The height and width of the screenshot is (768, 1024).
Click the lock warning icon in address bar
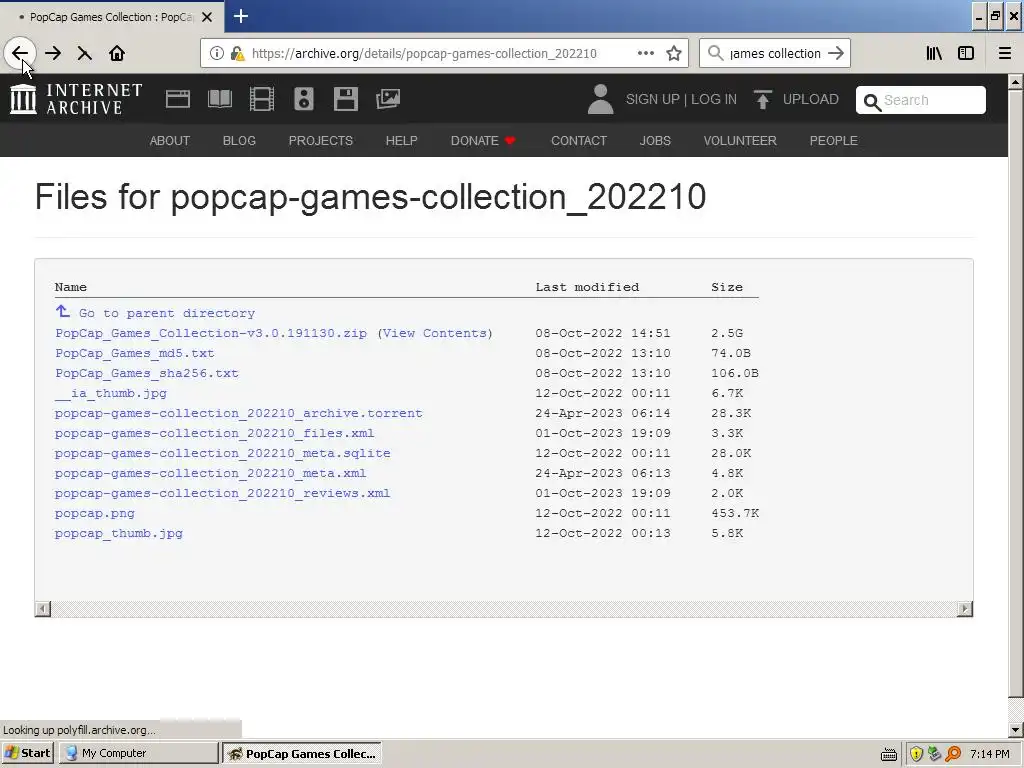237,54
